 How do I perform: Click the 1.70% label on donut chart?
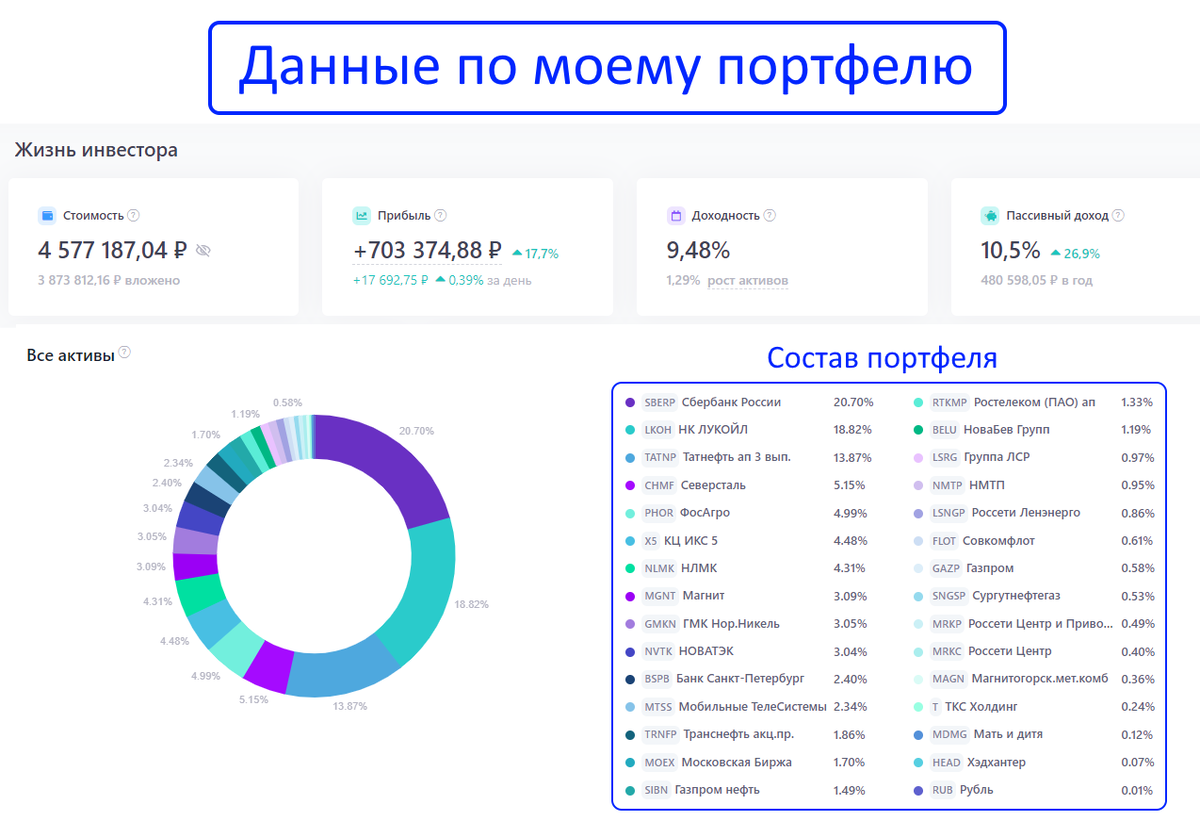click(206, 435)
